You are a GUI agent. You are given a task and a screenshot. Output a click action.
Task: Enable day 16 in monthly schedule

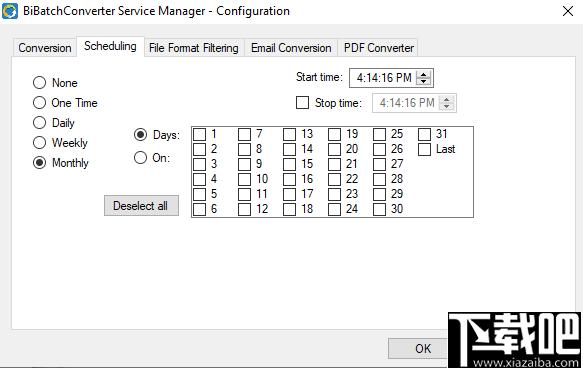tap(289, 179)
